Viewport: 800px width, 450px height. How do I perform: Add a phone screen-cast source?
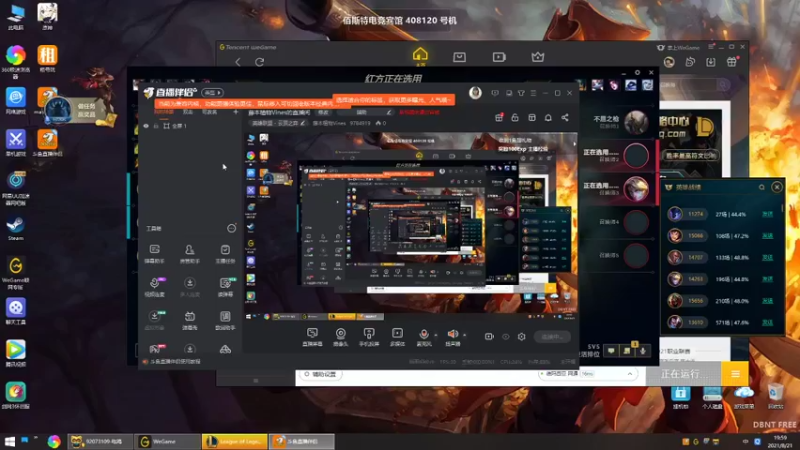click(369, 337)
